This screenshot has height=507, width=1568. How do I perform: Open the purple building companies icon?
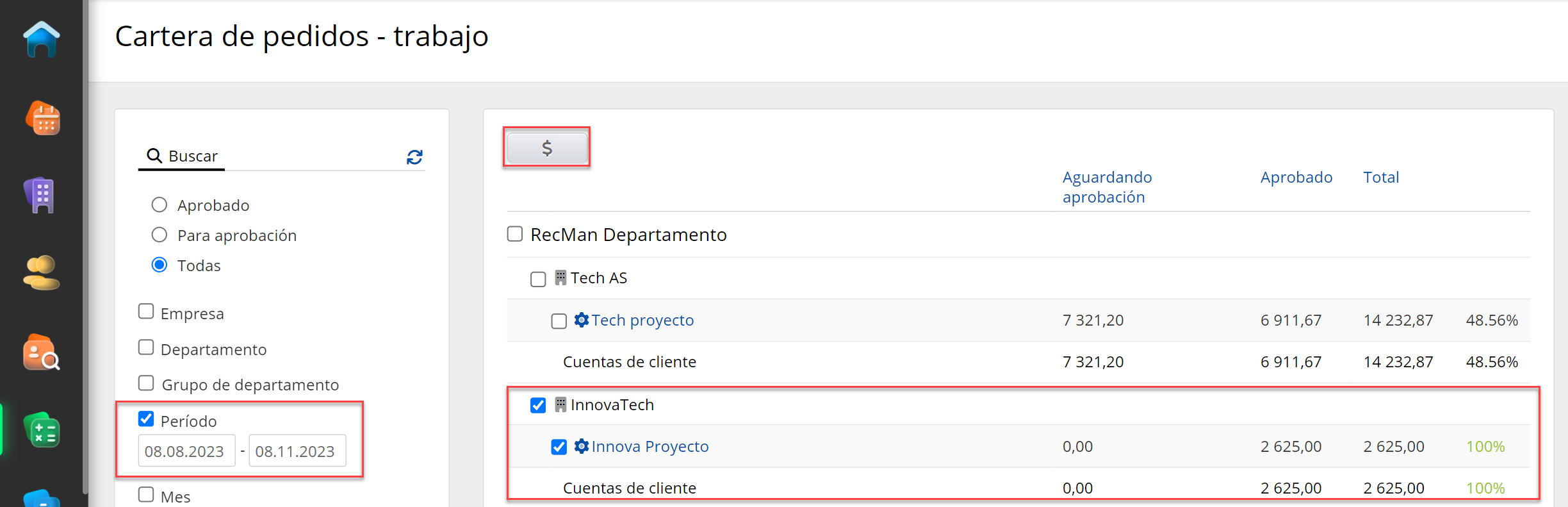(41, 195)
